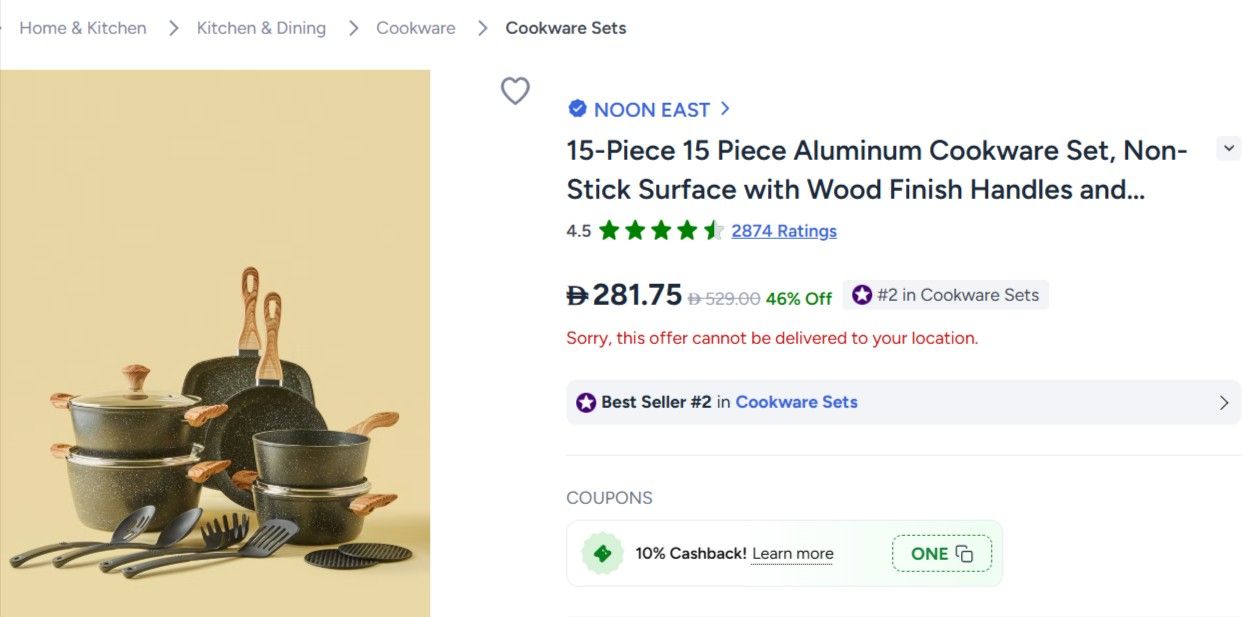Click the copy icon next to ONE coupon
This screenshot has width=1243, height=617.
point(964,554)
